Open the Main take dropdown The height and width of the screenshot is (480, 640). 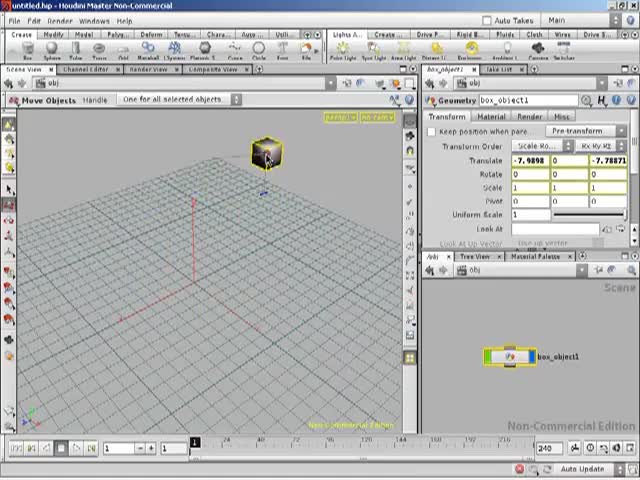(581, 20)
